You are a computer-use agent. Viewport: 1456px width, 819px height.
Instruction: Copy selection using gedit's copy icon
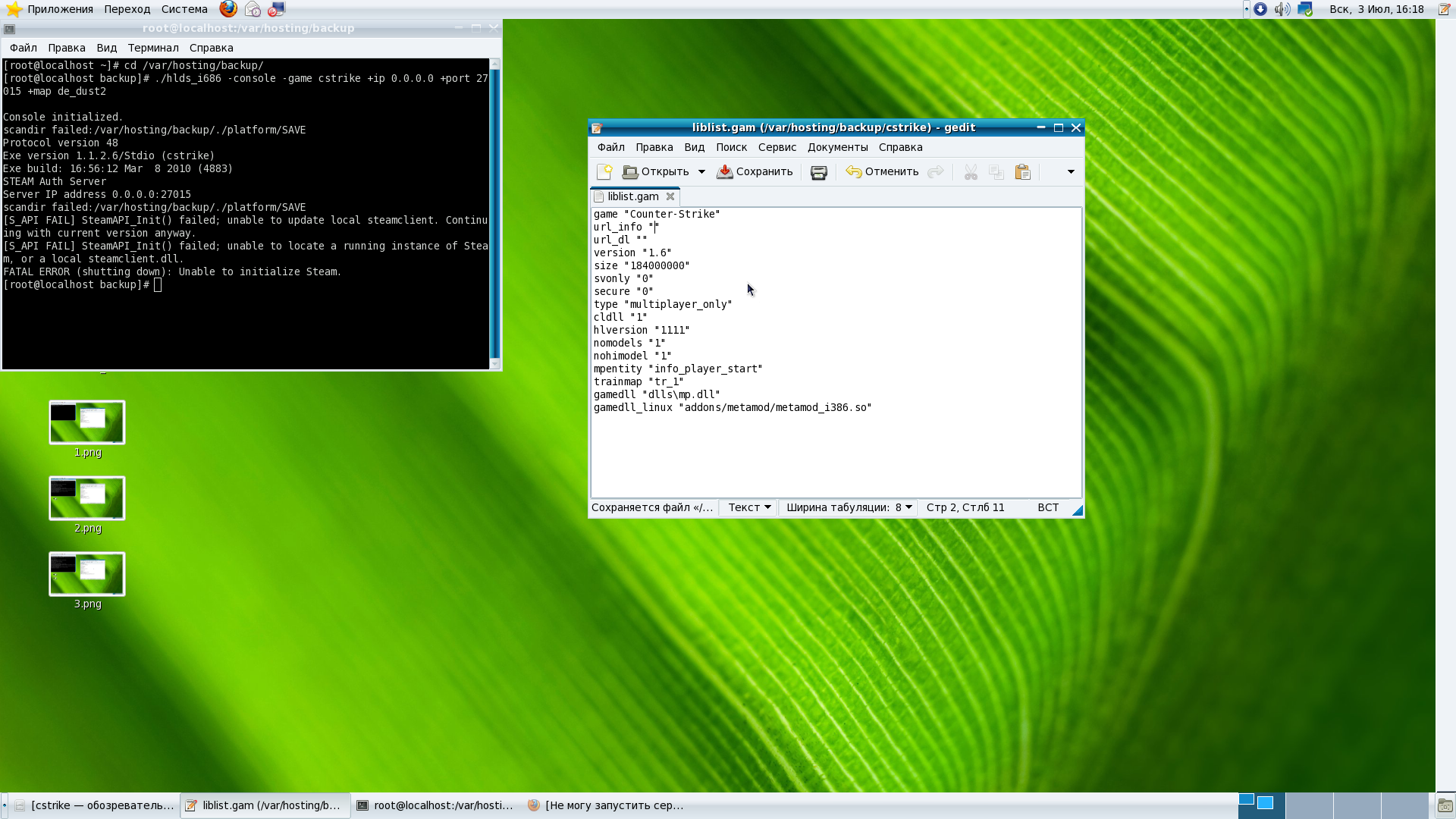[x=996, y=172]
